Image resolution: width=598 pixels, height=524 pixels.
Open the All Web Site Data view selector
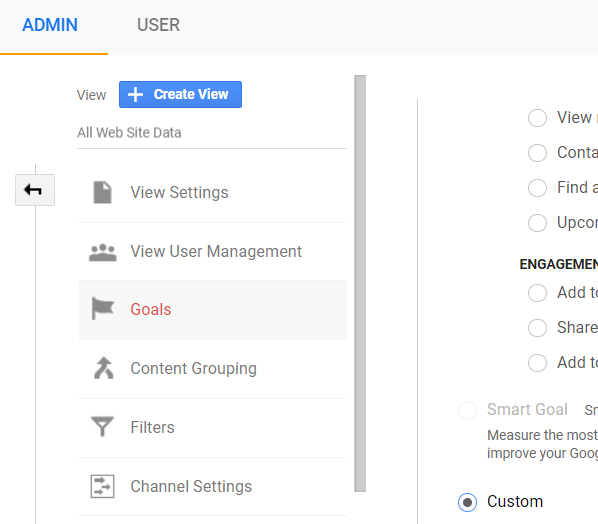pos(212,133)
